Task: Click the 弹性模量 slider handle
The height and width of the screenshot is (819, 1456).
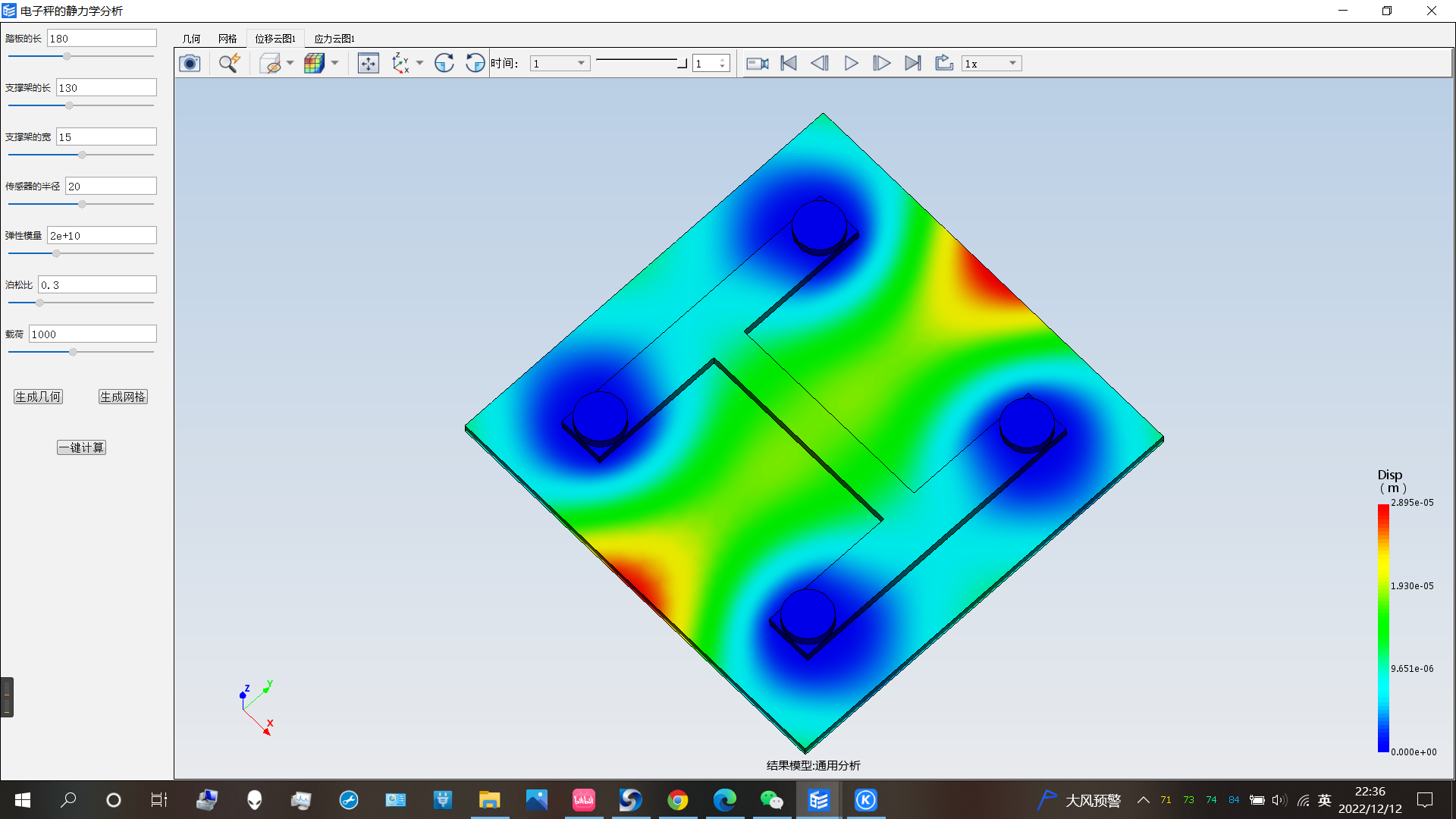Action: [56, 253]
